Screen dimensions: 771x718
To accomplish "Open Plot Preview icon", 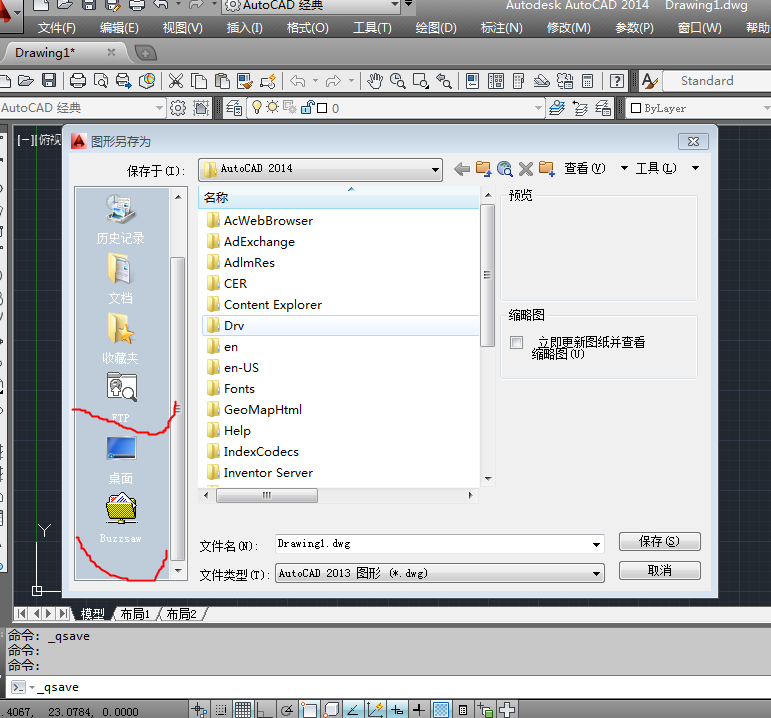I will (x=101, y=81).
